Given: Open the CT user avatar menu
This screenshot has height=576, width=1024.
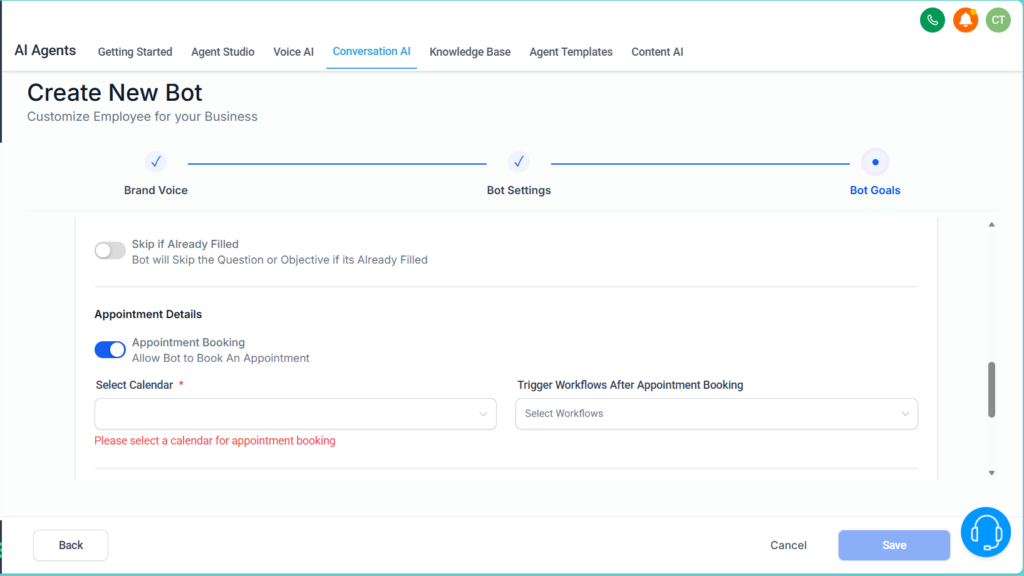Looking at the screenshot, I should pos(998,20).
